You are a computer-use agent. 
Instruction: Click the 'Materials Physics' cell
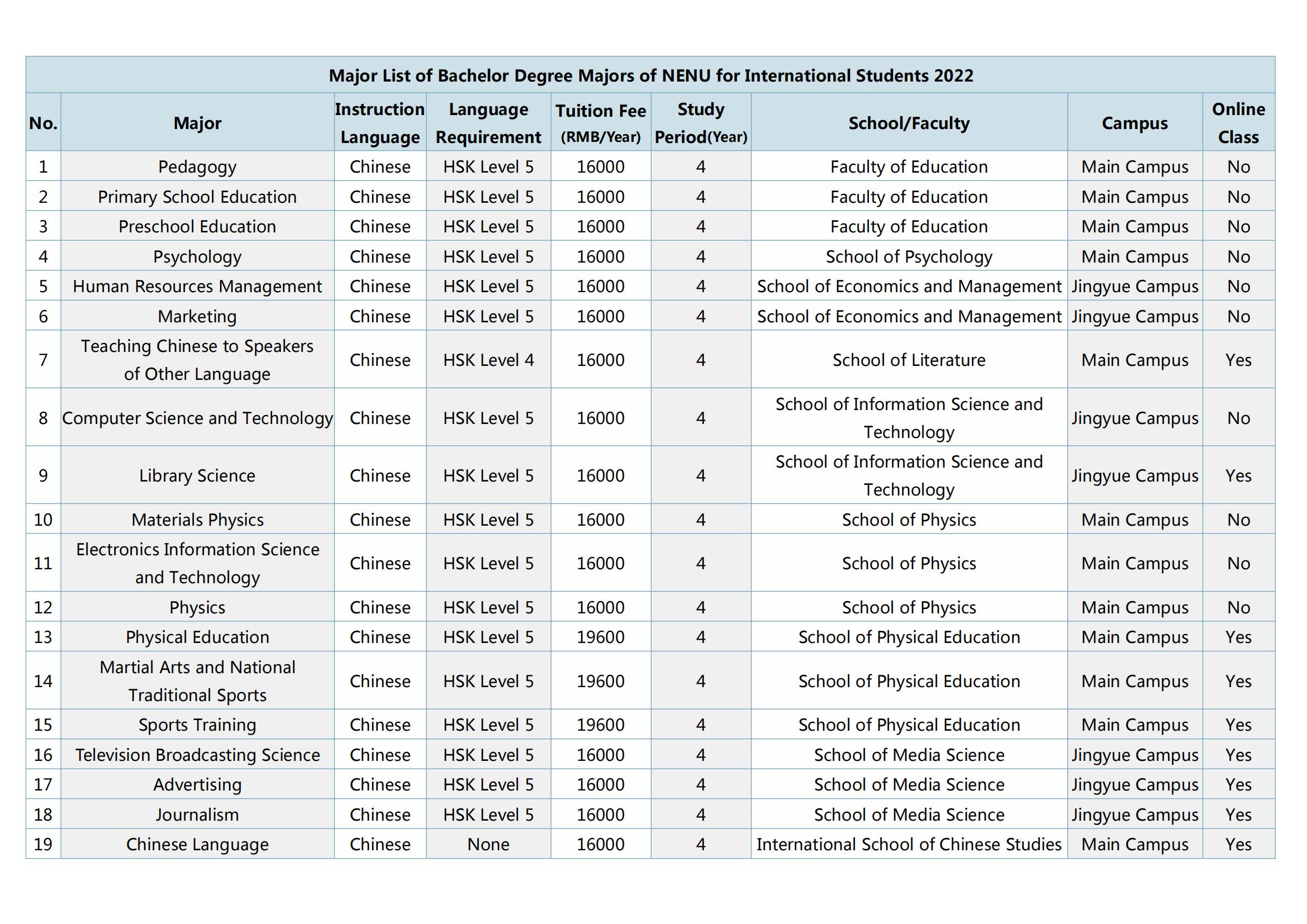pos(197,520)
